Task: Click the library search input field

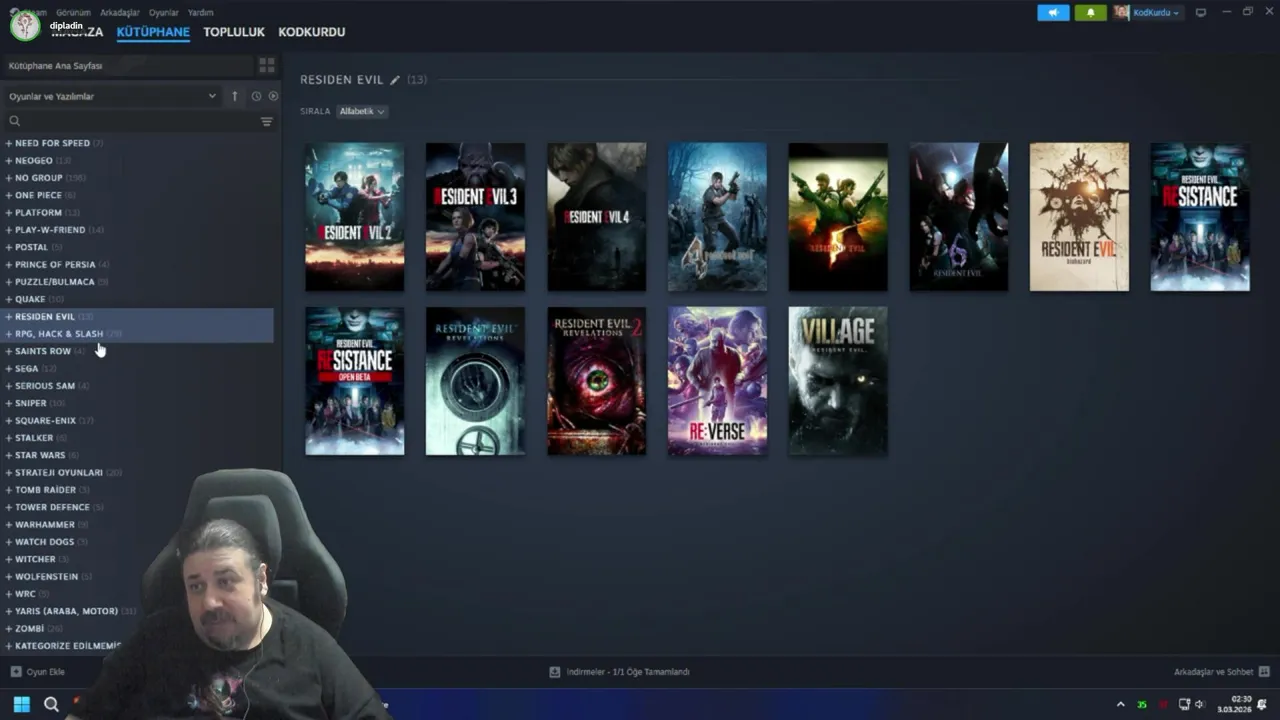Action: pyautogui.click(x=140, y=121)
